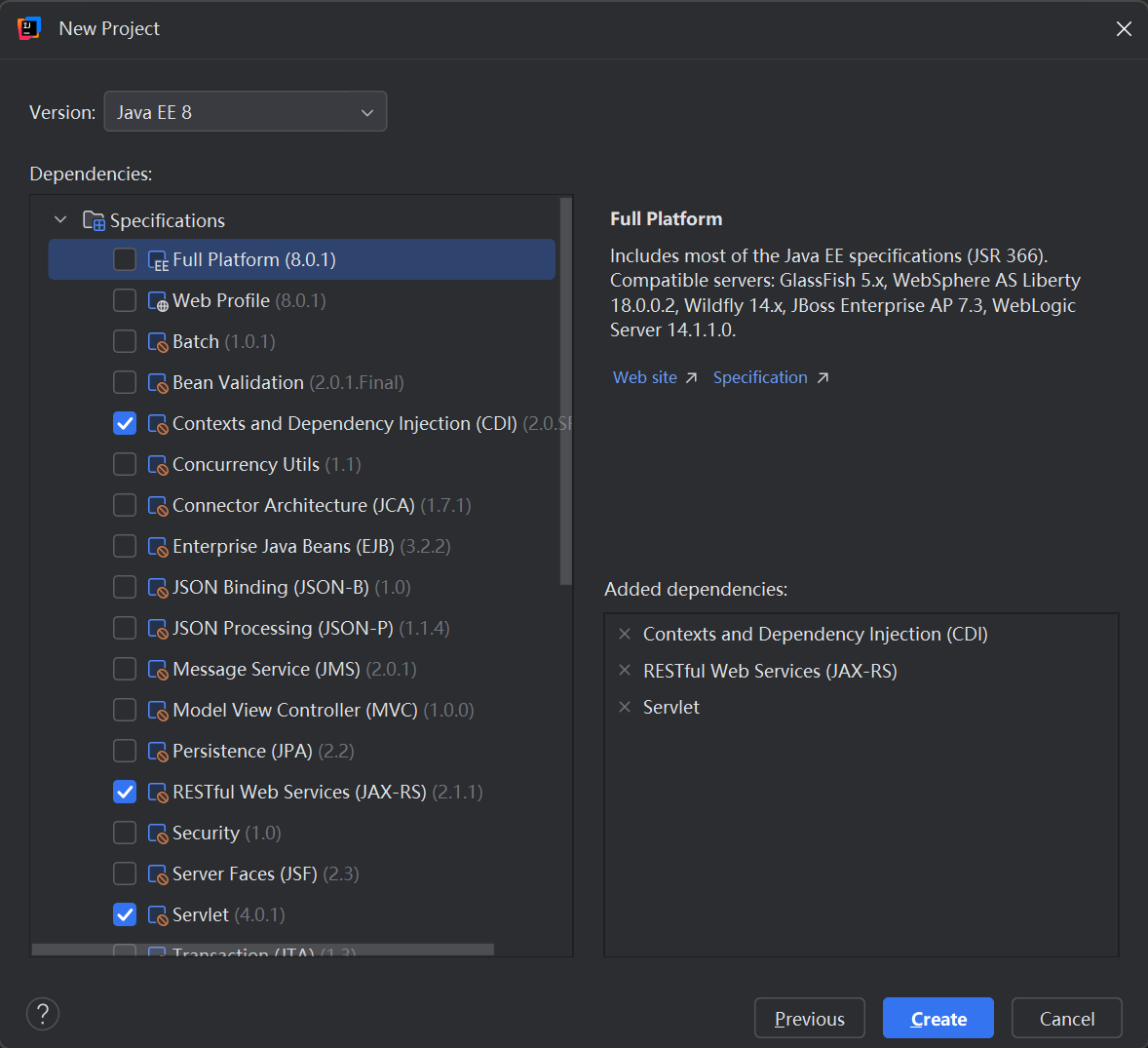Click the RESTful Web Services icon

[x=158, y=794]
